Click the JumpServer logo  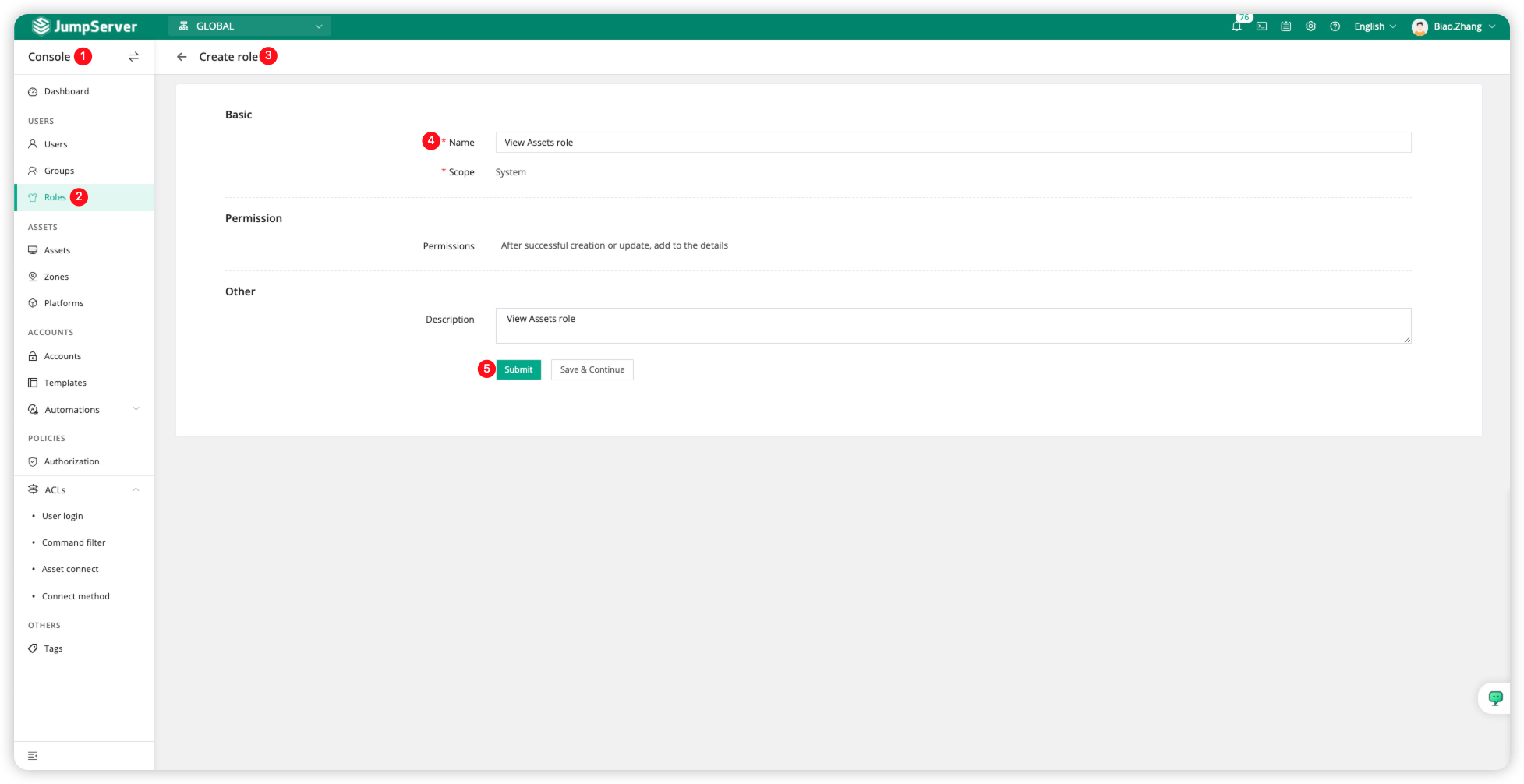pos(84,26)
